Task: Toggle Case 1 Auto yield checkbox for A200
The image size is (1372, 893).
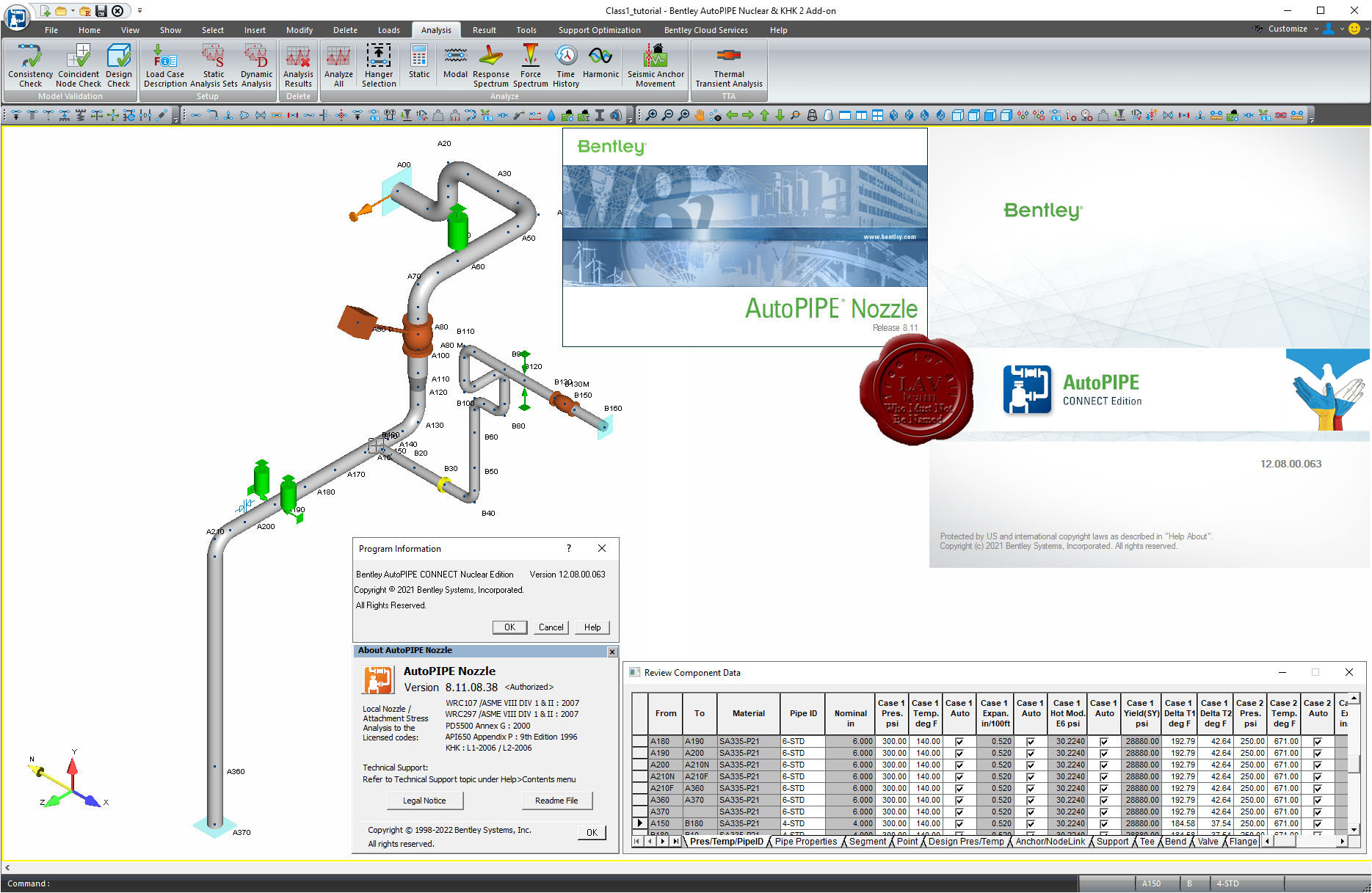Action: [1103, 765]
